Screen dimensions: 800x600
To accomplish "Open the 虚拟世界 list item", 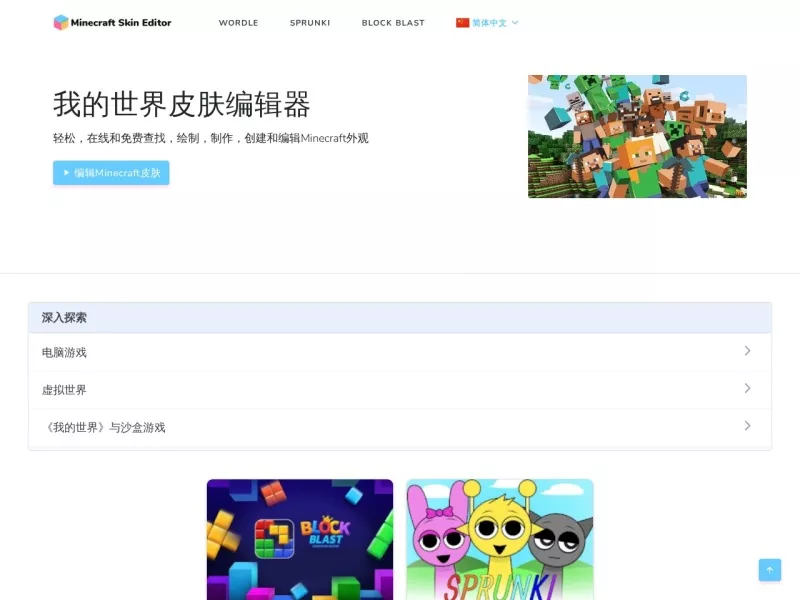I will 400,390.
